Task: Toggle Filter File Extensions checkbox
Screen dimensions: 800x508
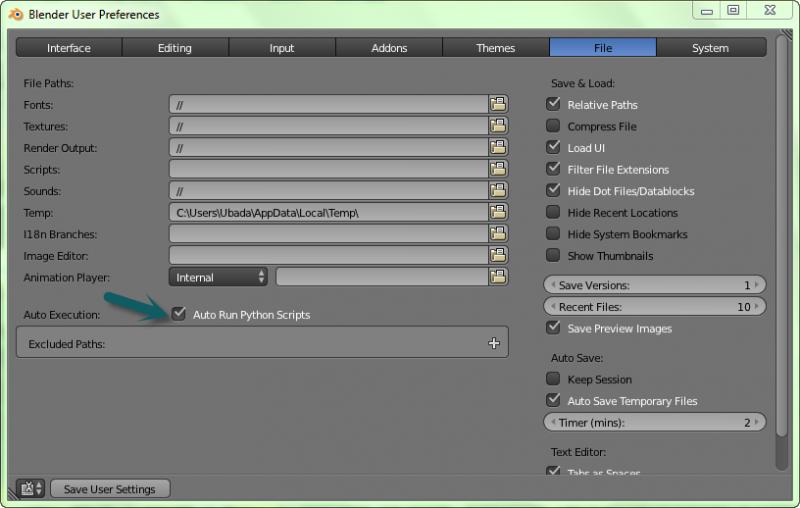Action: [553, 169]
